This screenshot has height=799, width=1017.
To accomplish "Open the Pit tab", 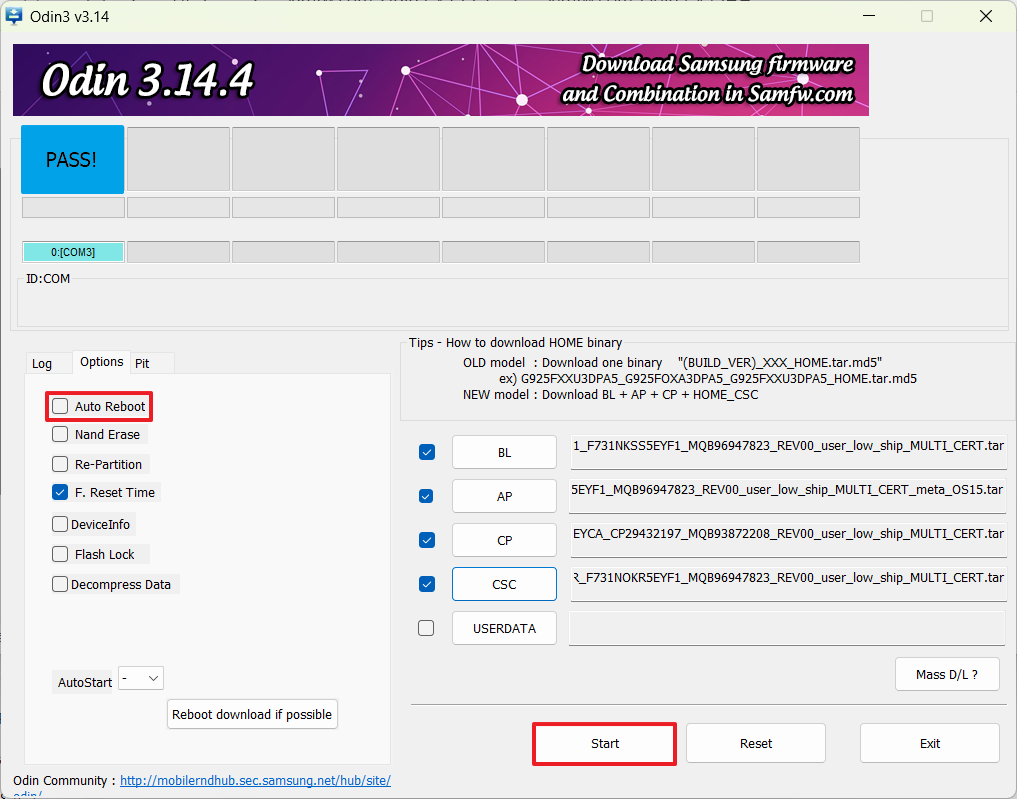I will (142, 364).
